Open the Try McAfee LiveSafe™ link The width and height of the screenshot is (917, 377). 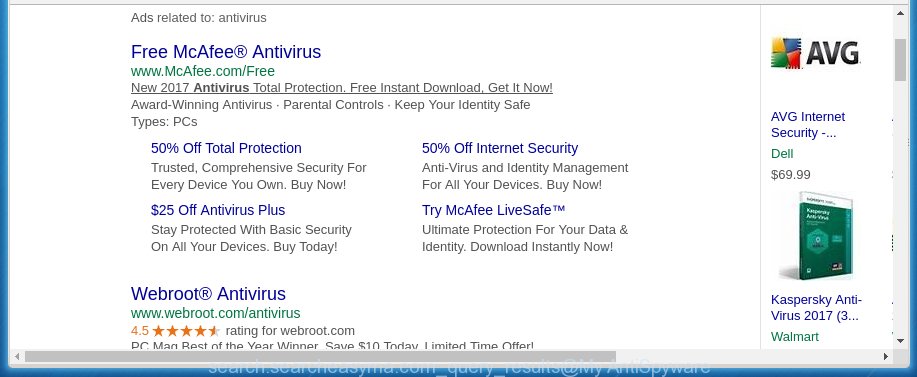494,210
